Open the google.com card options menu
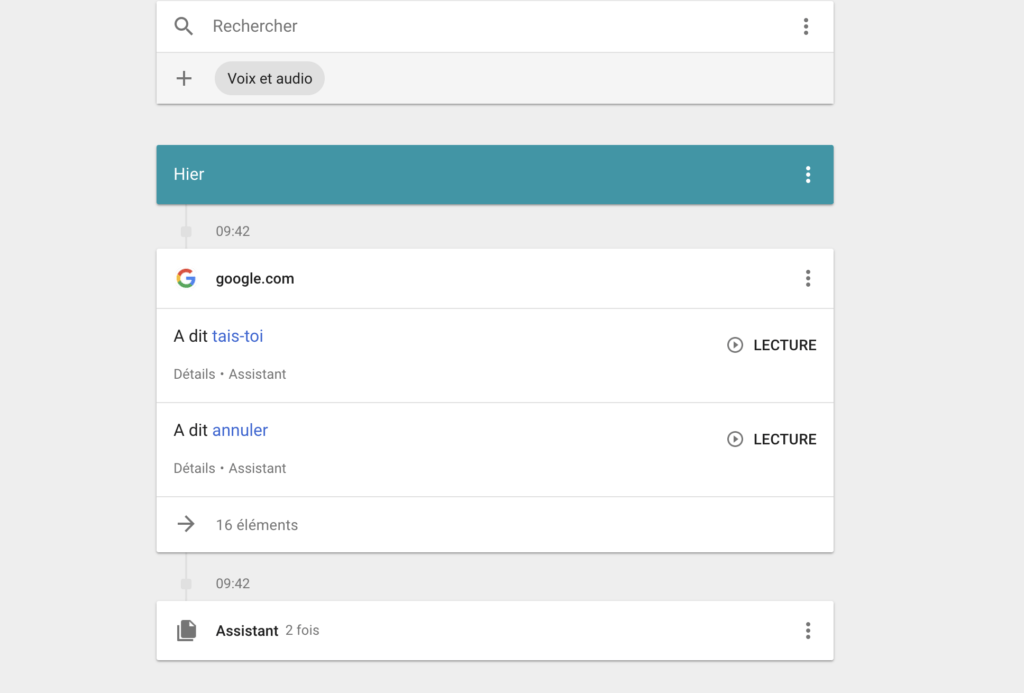The height and width of the screenshot is (693, 1024). [x=808, y=278]
